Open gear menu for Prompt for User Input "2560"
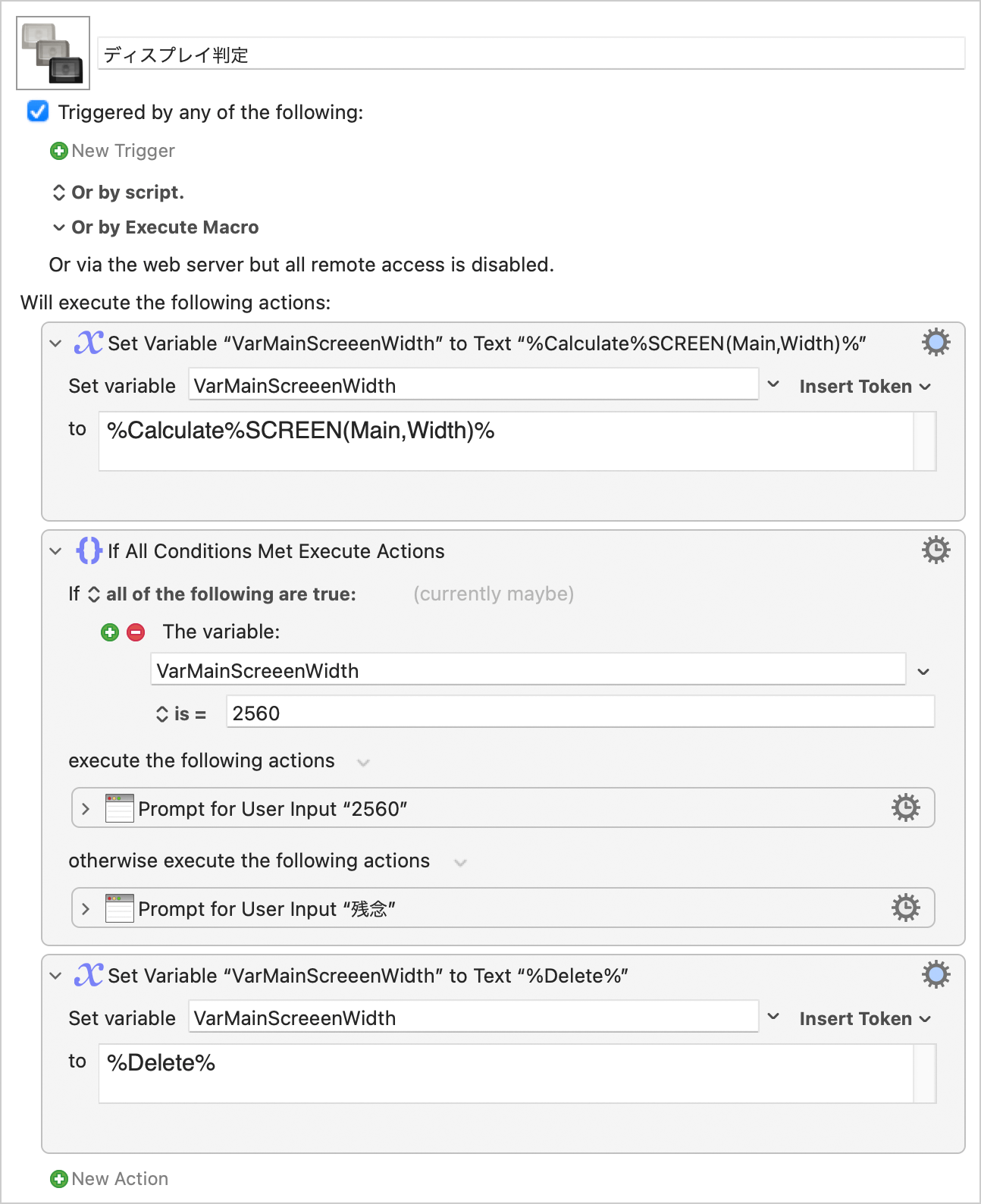This screenshot has width=981, height=1204. tap(906, 807)
